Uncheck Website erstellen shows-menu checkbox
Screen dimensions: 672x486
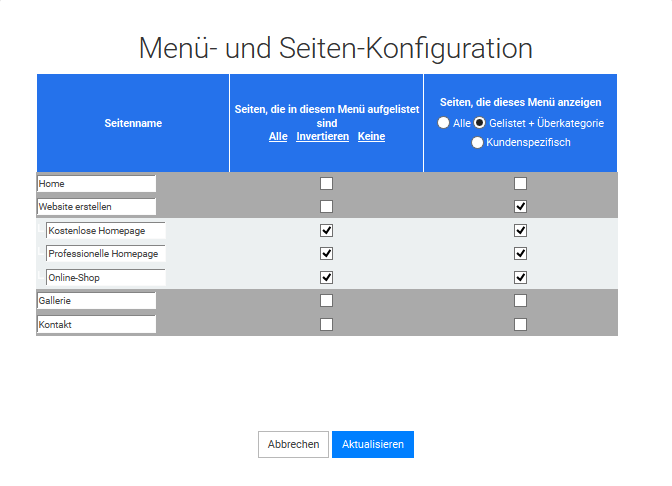coord(520,207)
